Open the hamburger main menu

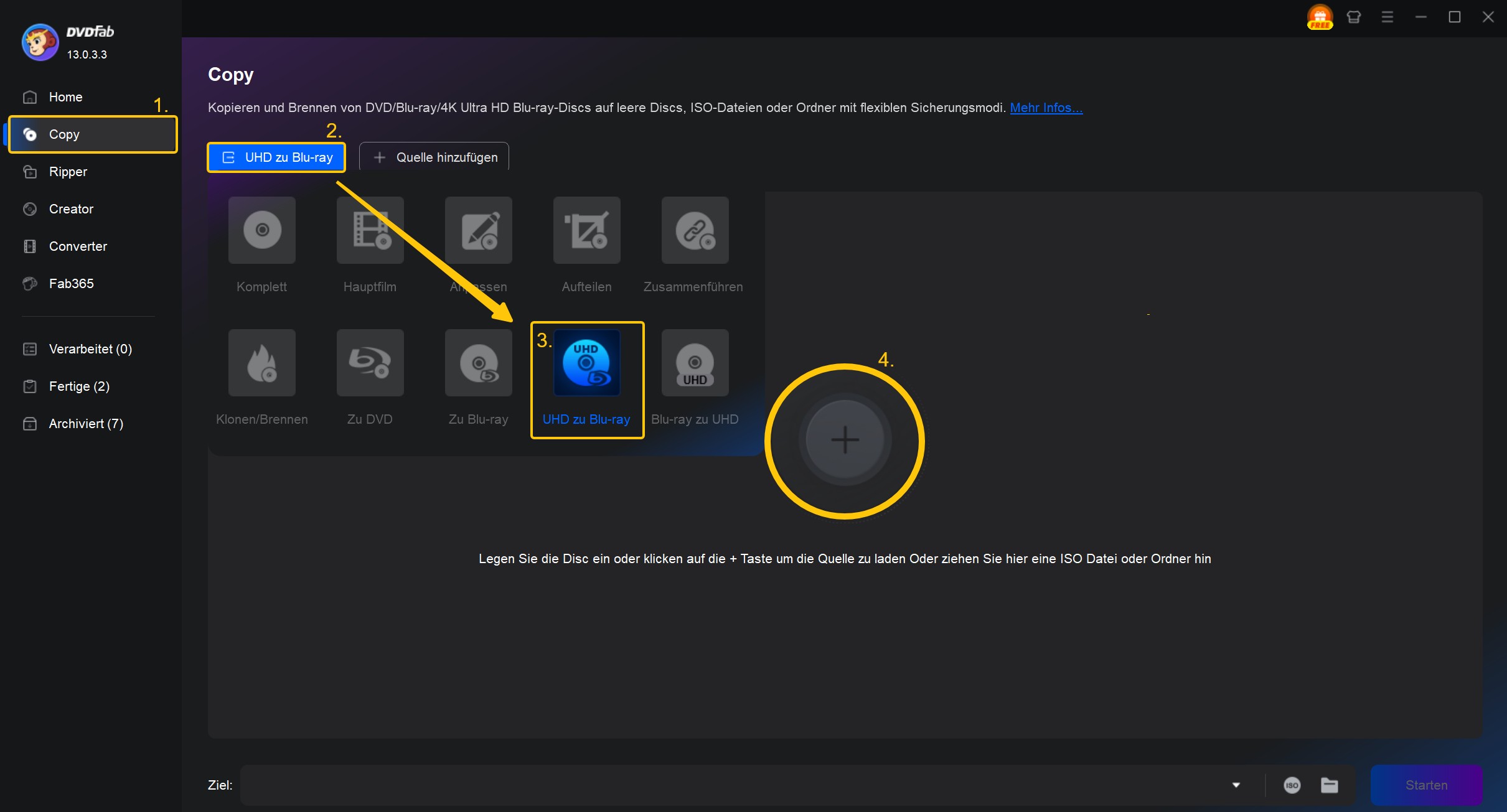[x=1387, y=17]
